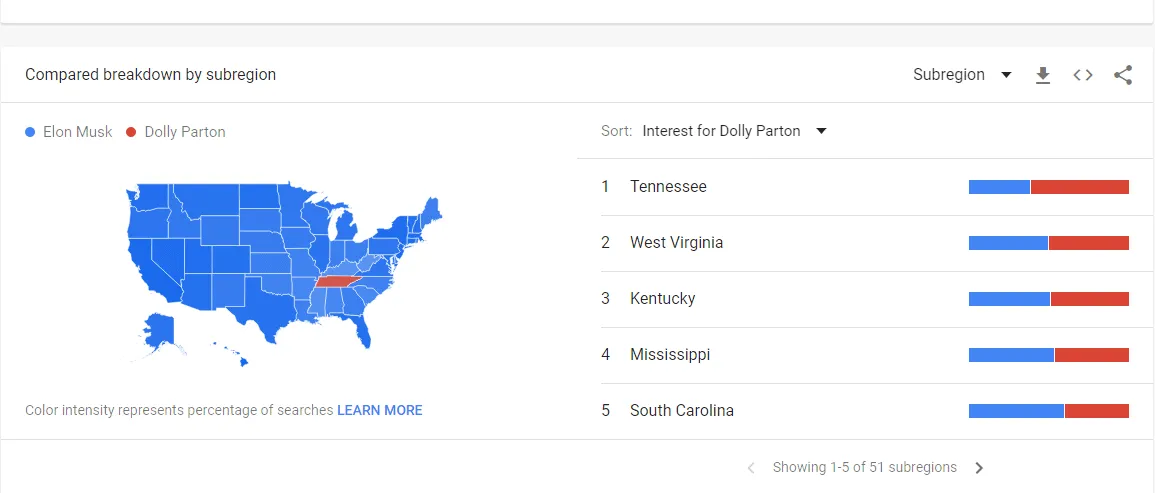
Task: Click South Carolina list entry
Action: click(681, 411)
